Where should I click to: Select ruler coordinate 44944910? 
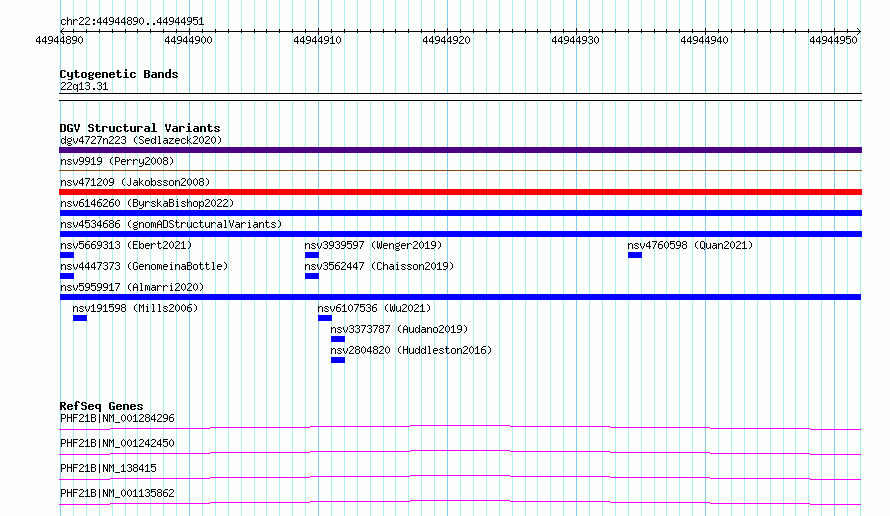click(317, 40)
